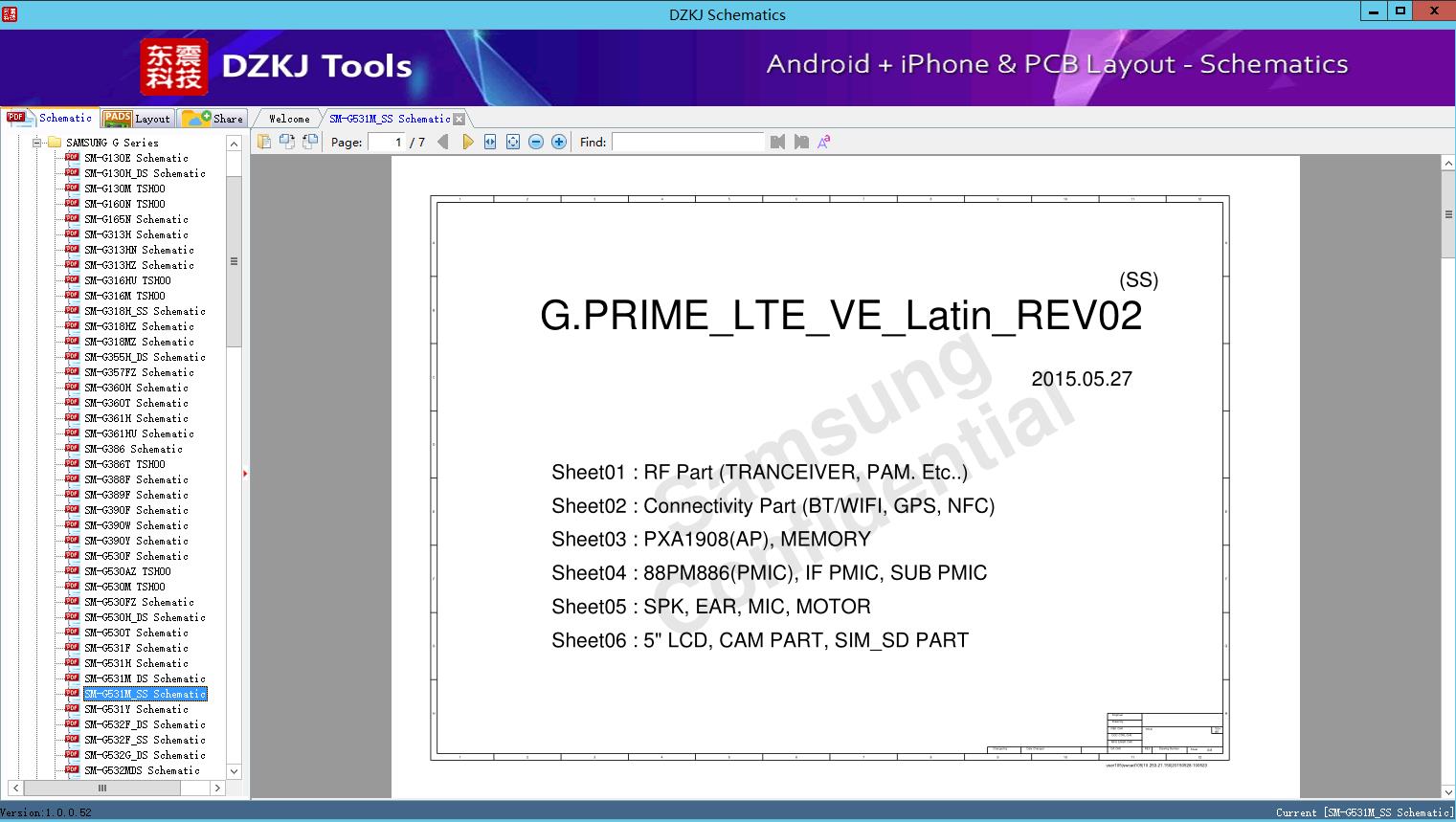
Task: Rotate the page counterclockwise
Action: click(287, 142)
